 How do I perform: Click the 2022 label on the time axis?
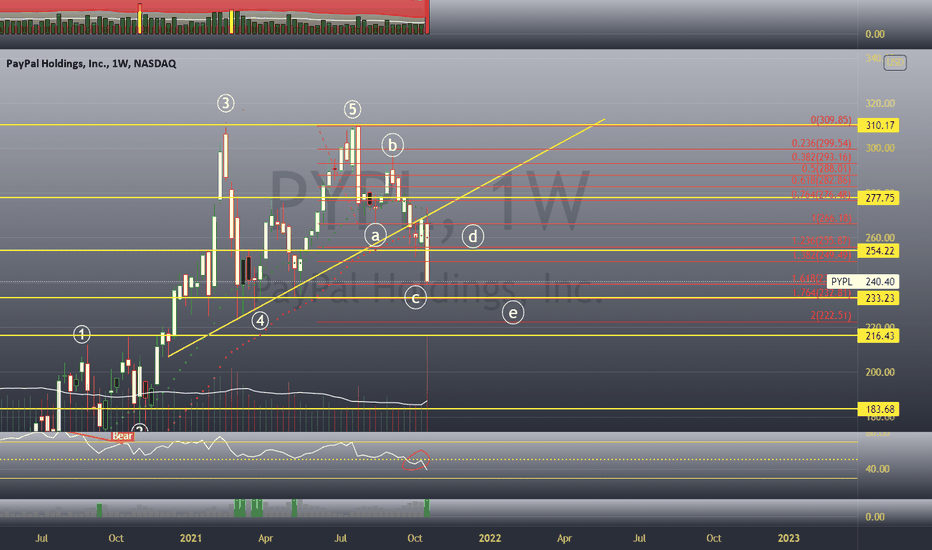tap(490, 538)
